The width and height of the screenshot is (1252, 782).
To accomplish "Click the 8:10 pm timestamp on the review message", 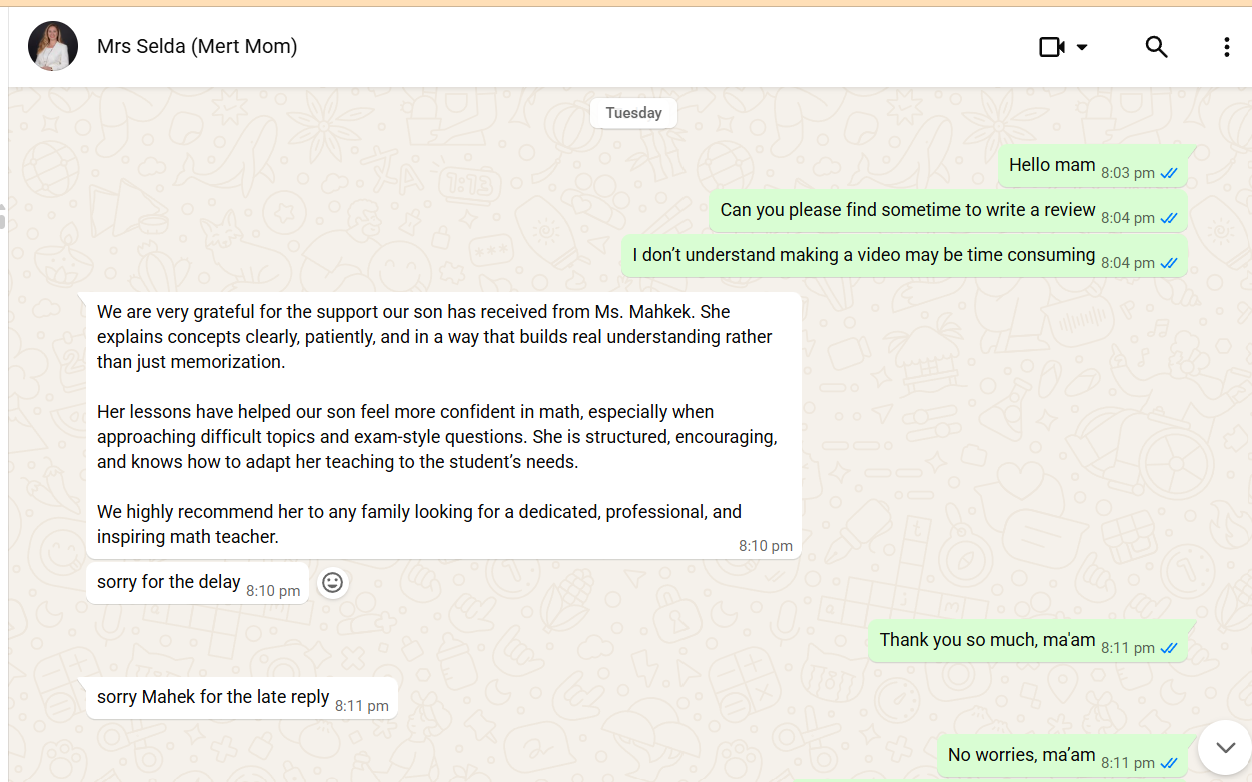I will (766, 546).
